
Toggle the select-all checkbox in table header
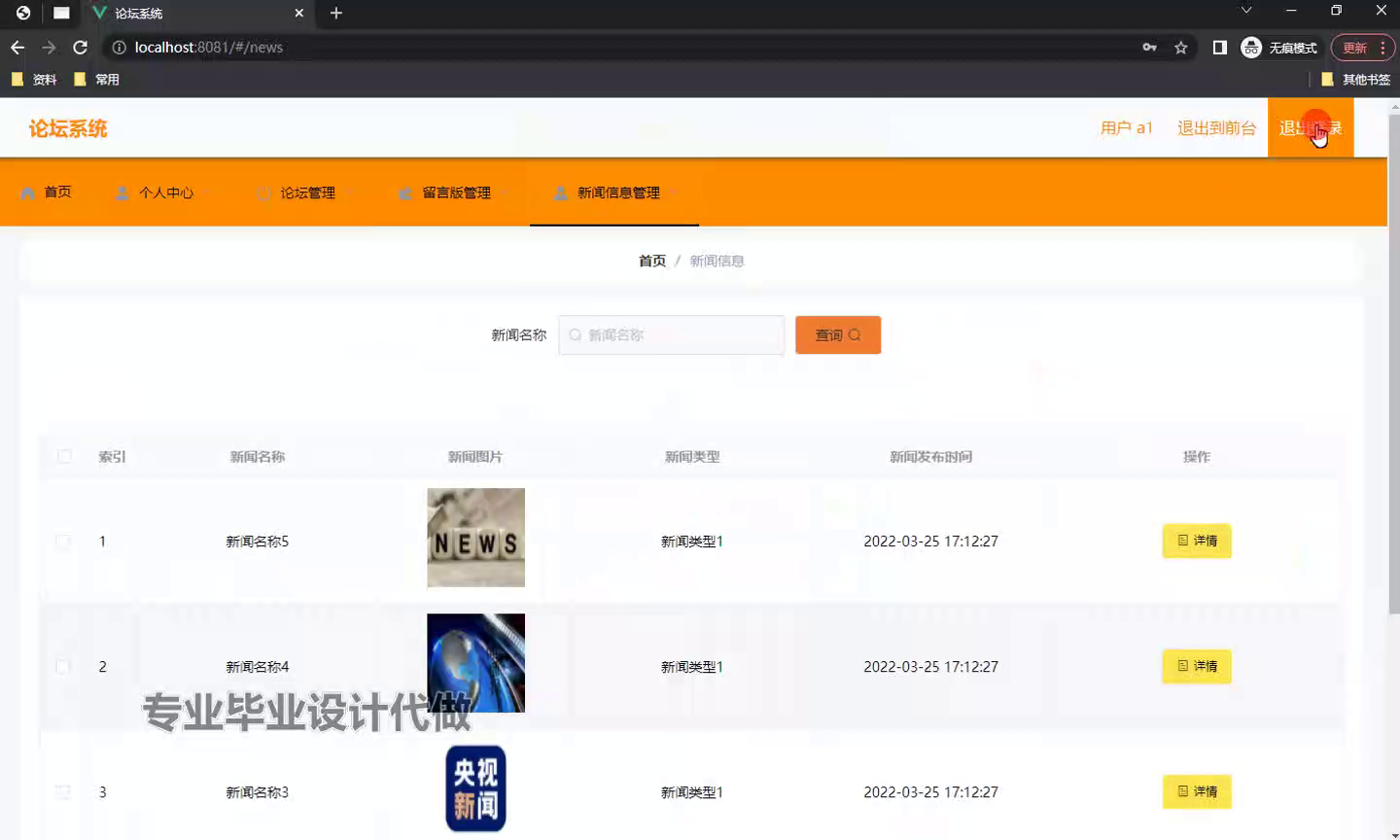click(x=64, y=457)
